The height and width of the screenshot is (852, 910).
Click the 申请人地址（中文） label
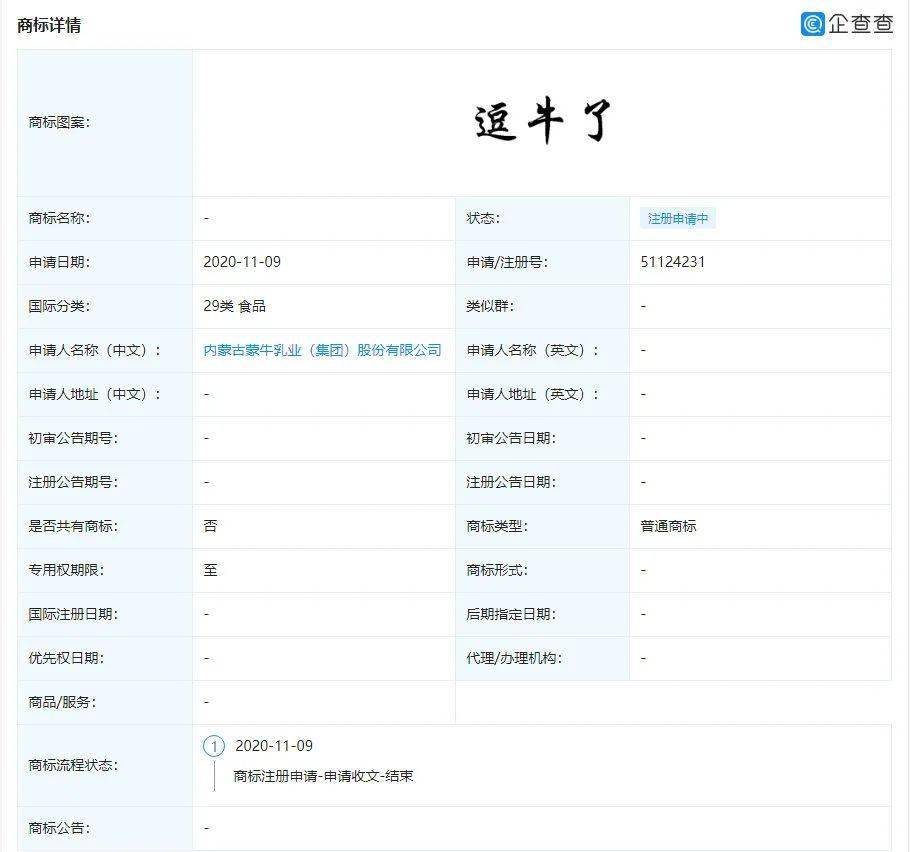(x=95, y=395)
